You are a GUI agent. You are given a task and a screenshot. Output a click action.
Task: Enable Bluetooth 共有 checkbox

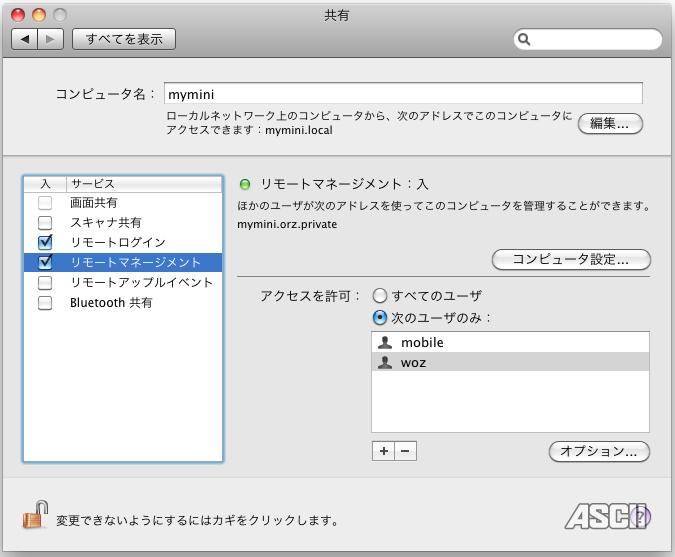pos(45,303)
